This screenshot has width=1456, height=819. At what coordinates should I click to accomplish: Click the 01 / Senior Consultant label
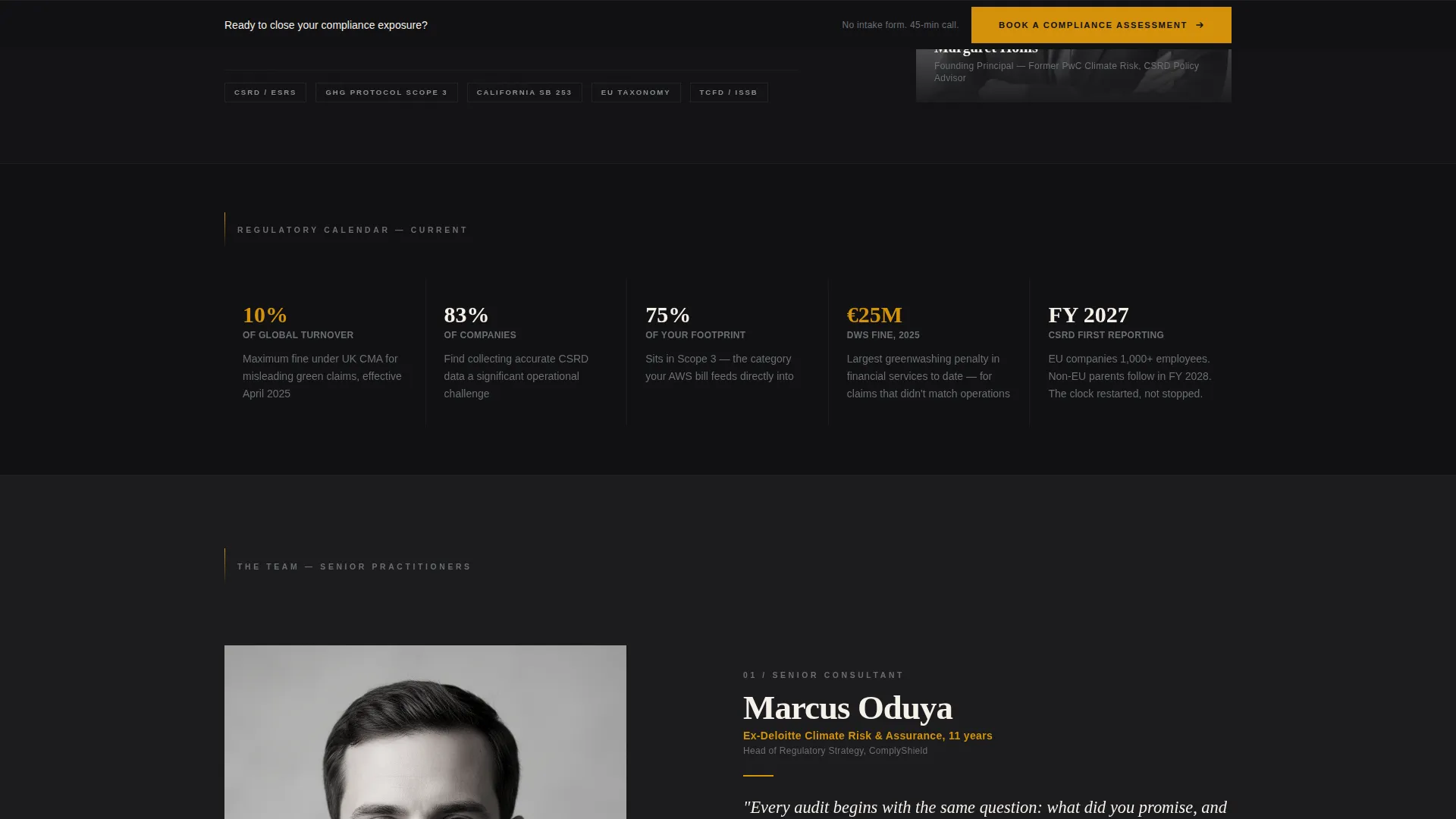(x=824, y=675)
